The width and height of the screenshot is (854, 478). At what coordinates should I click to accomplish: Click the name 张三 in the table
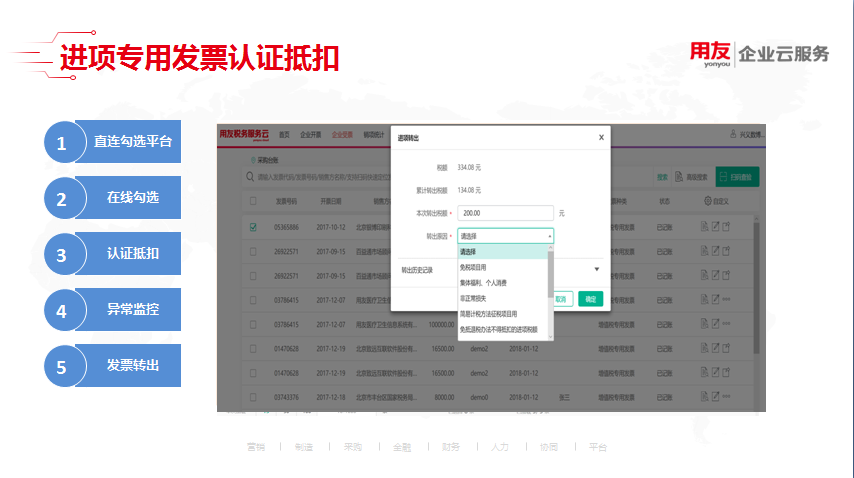click(564, 397)
